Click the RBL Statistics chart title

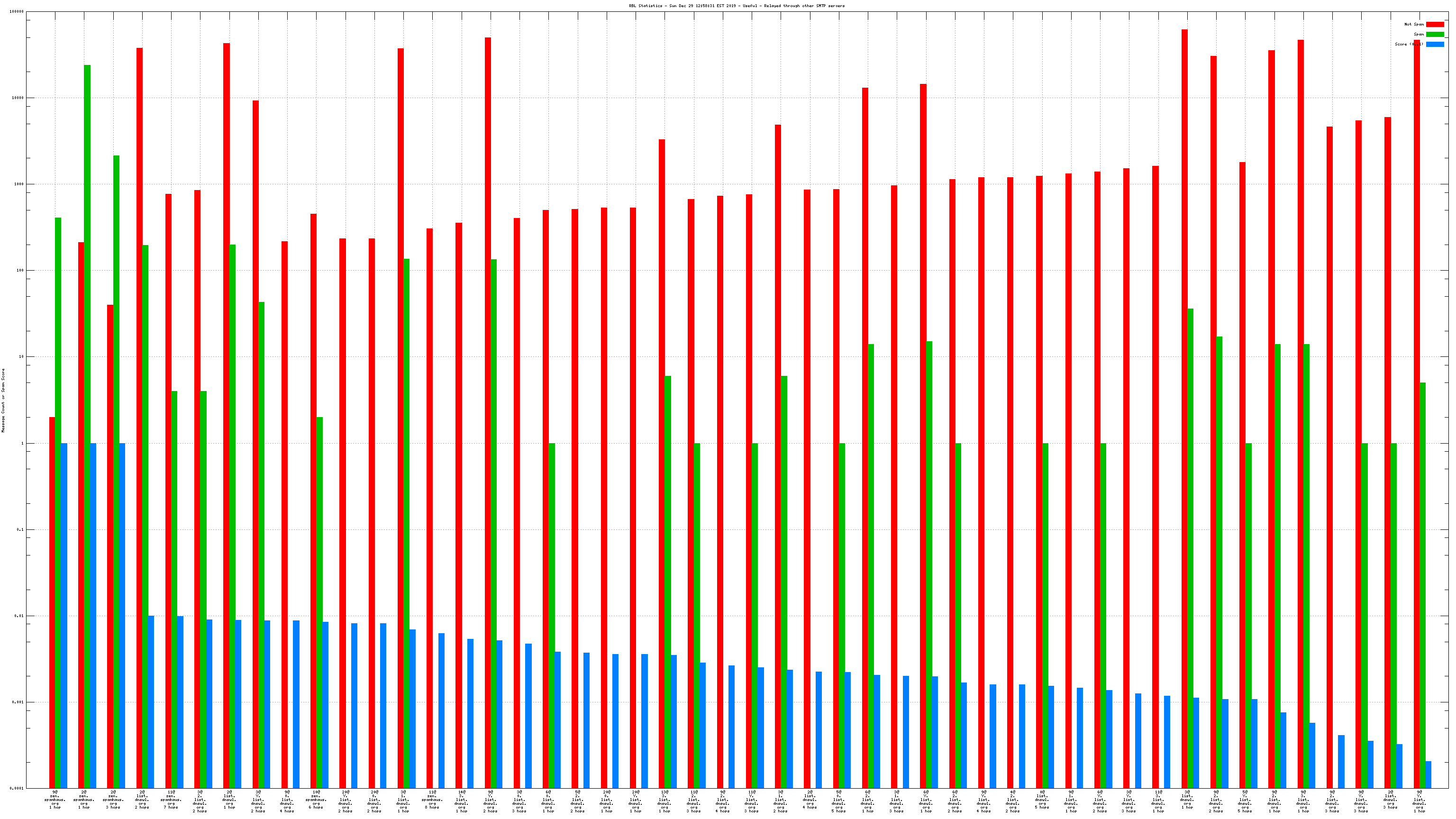pyautogui.click(x=737, y=6)
